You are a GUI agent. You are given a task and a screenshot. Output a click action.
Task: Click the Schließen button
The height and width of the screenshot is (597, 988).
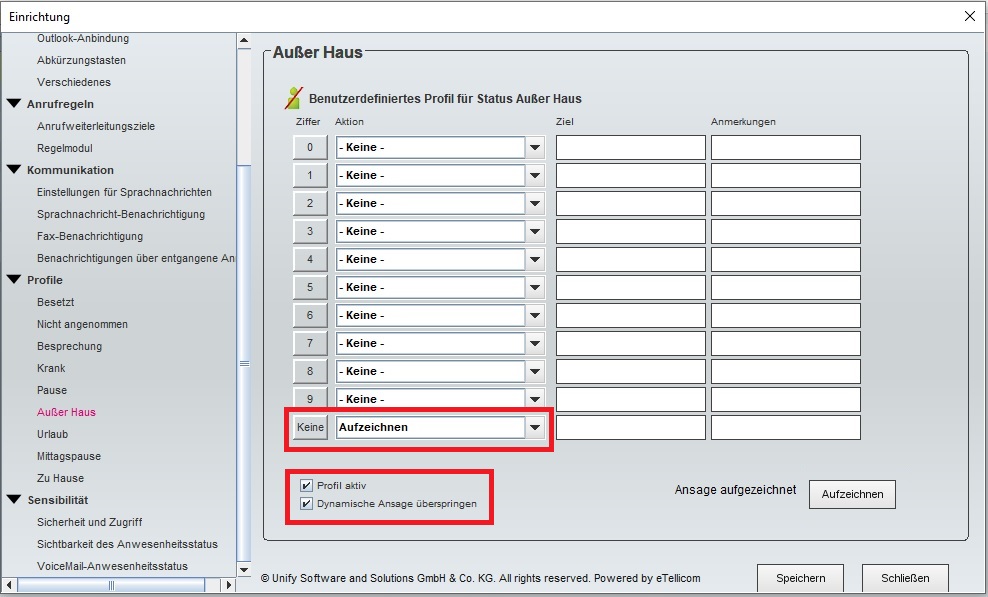(x=905, y=578)
